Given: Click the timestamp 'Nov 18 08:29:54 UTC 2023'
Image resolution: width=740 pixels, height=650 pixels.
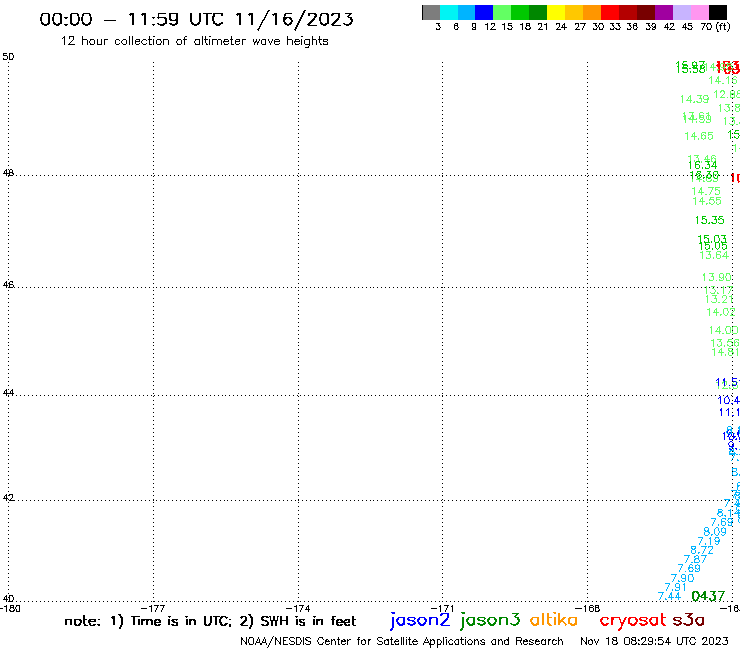Looking at the screenshot, I should click(x=654, y=641).
